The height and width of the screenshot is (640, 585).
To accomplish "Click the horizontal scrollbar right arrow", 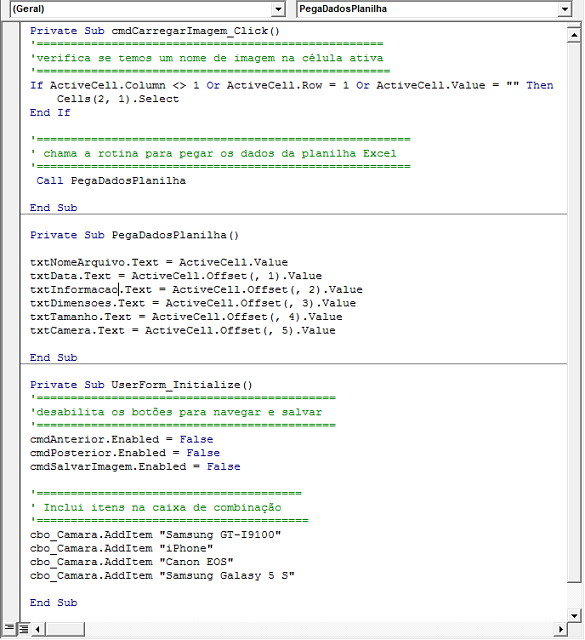I will point(561,629).
